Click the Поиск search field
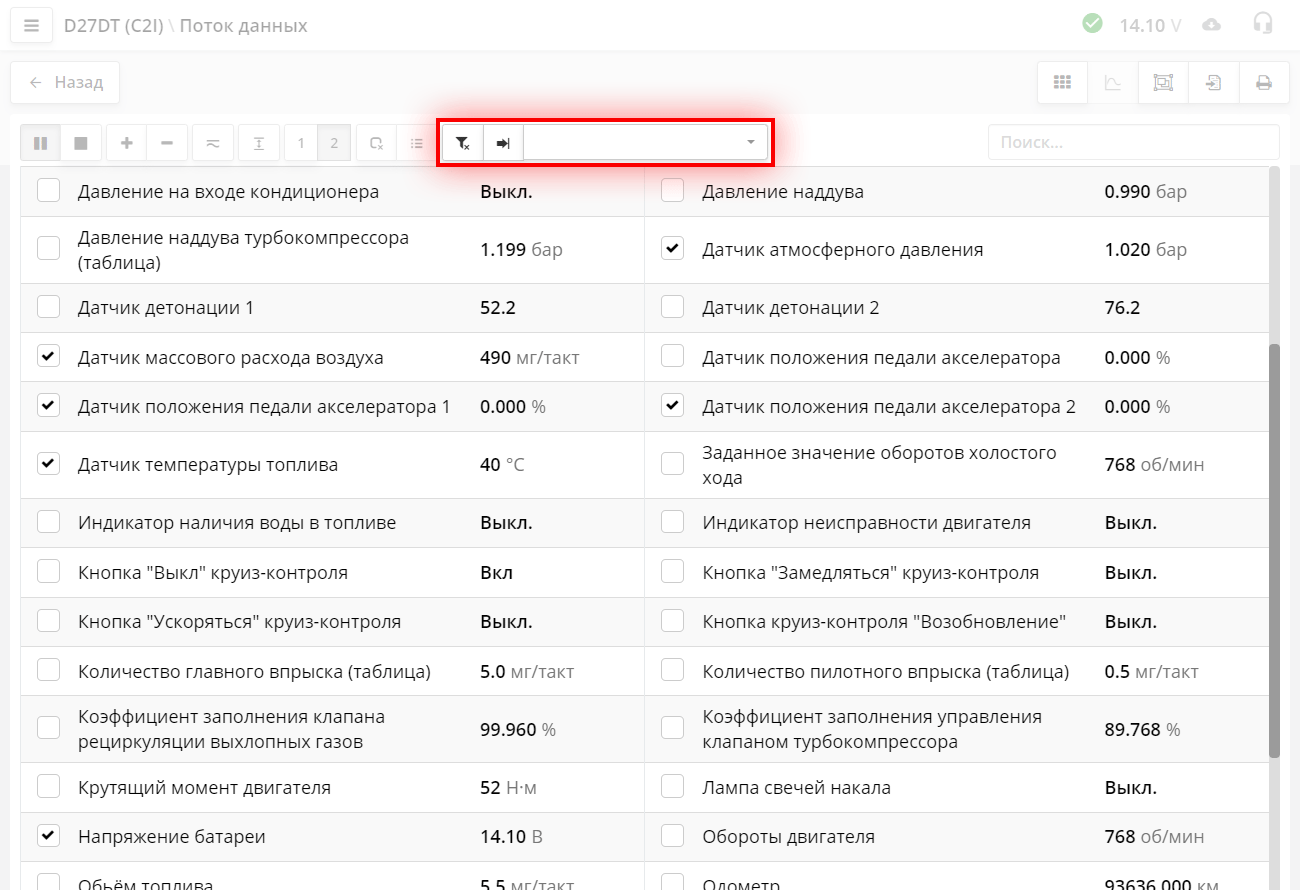Viewport: 1300px width, 890px height. pyautogui.click(x=1133, y=142)
